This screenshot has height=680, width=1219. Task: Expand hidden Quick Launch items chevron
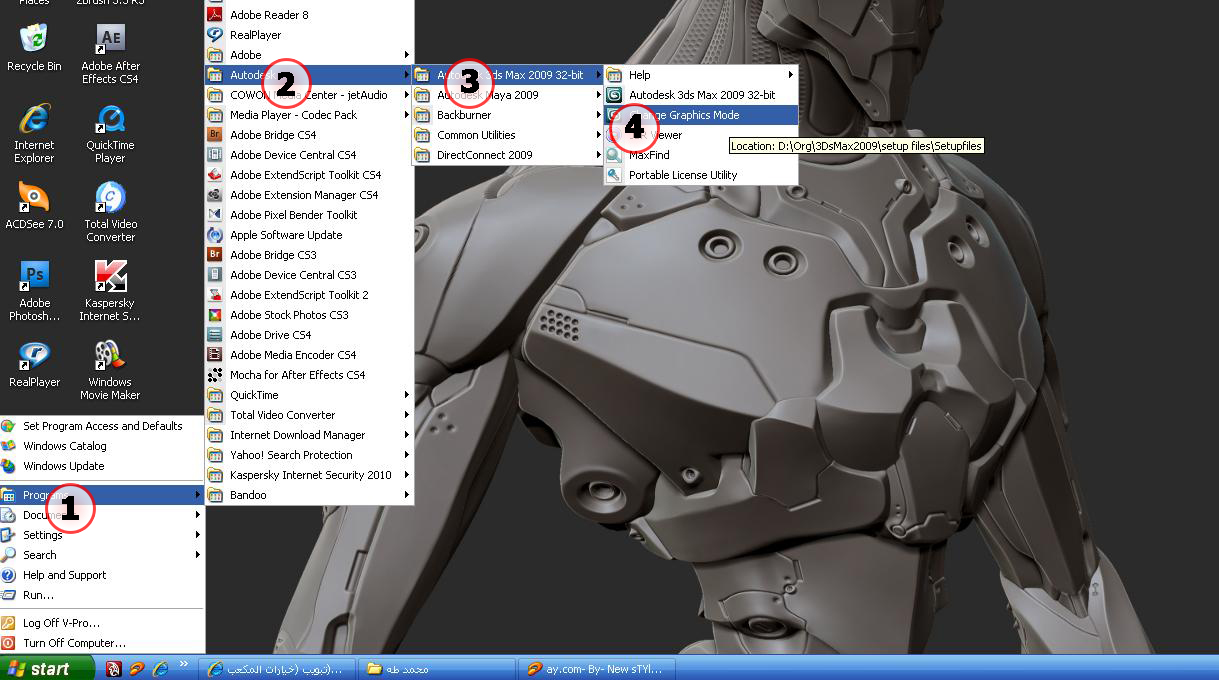[x=184, y=664]
